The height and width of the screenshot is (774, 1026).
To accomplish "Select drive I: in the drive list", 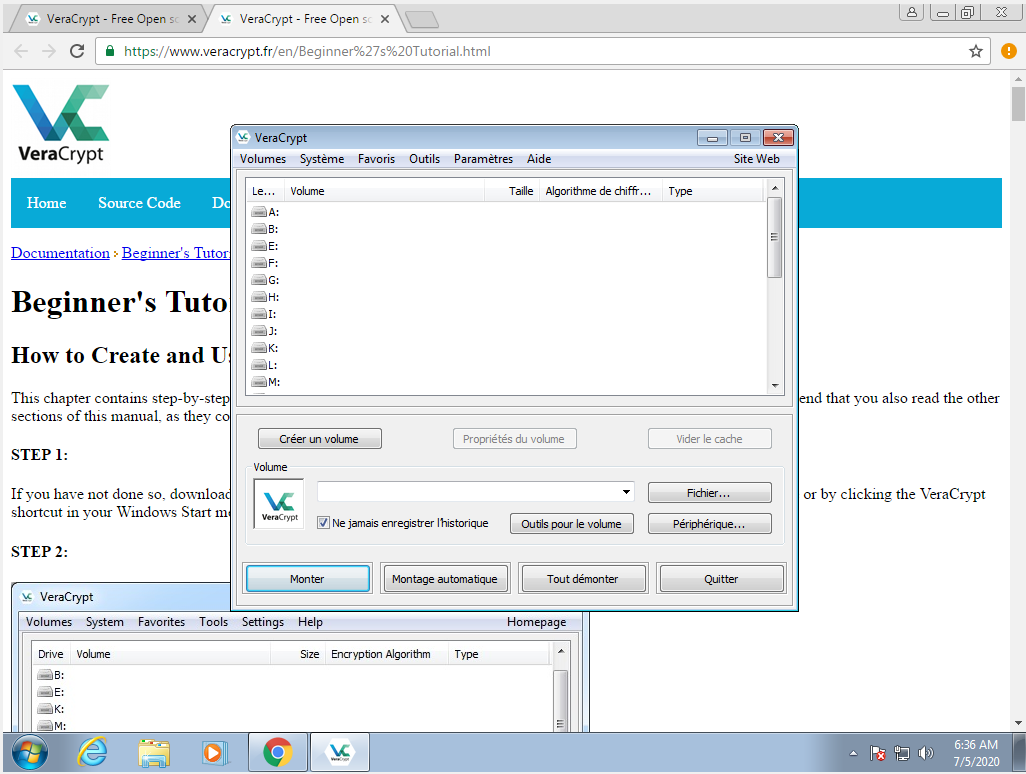I will click(264, 314).
